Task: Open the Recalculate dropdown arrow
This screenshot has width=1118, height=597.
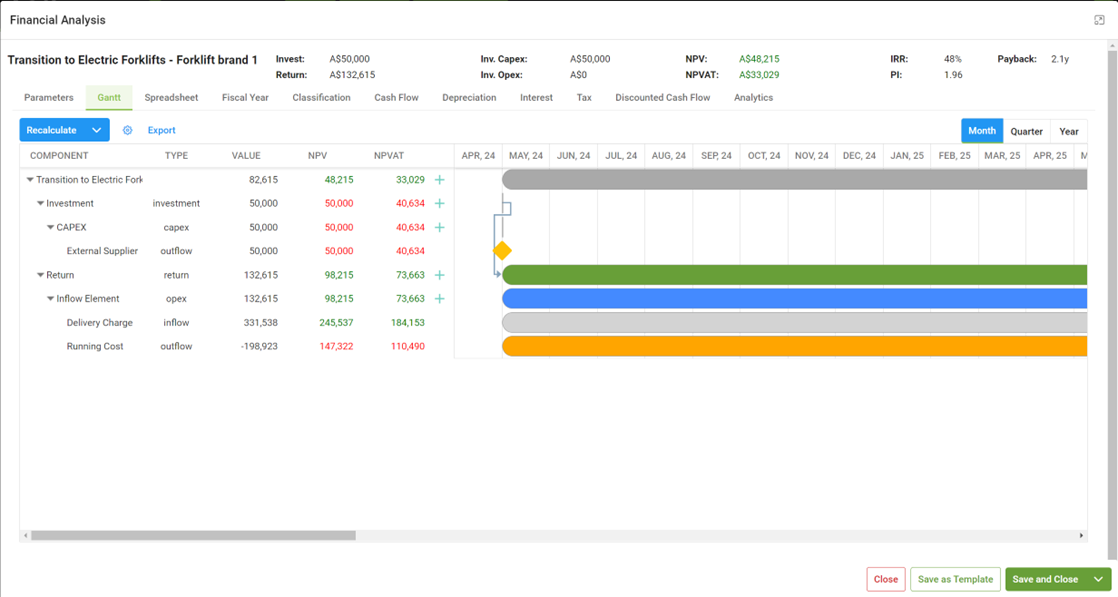Action: 96,129
